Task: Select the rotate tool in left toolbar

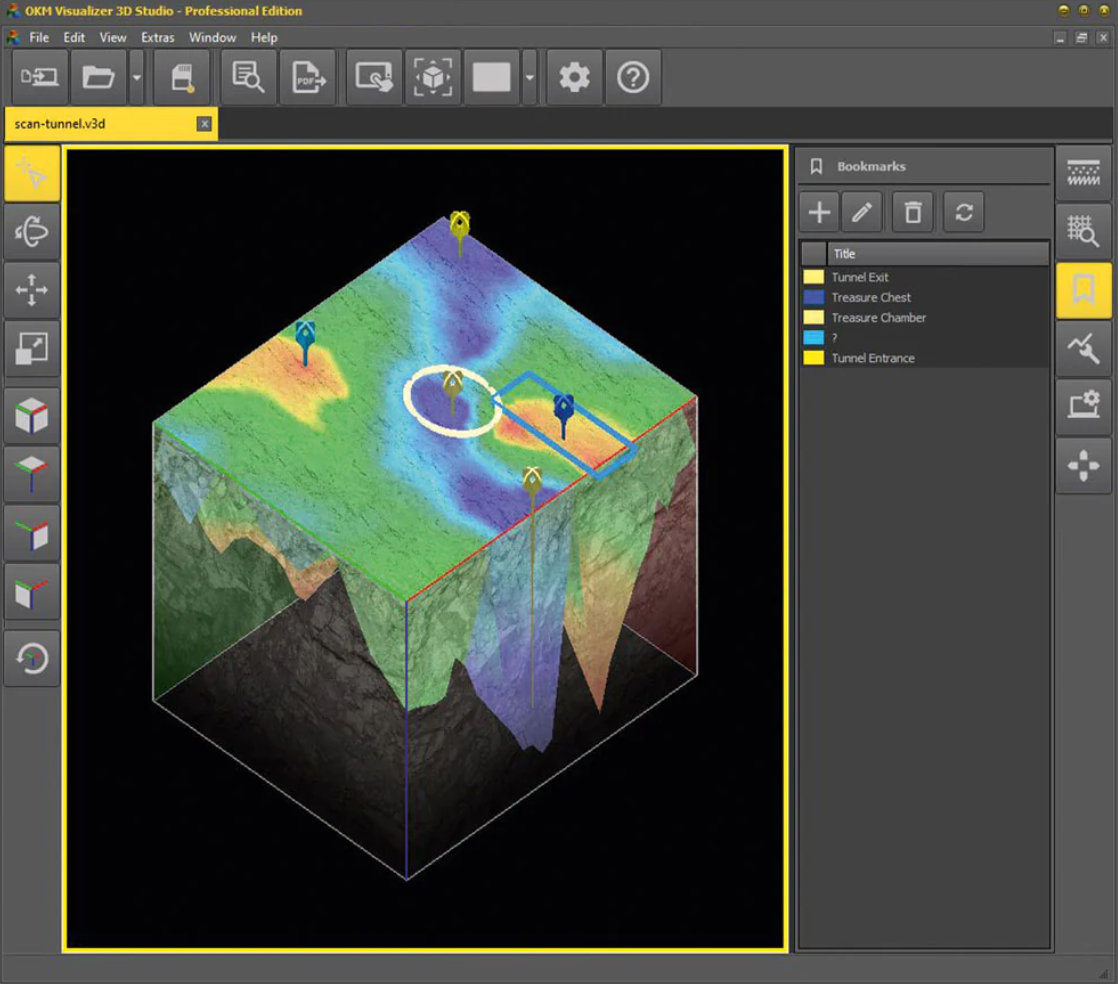Action: coord(31,231)
